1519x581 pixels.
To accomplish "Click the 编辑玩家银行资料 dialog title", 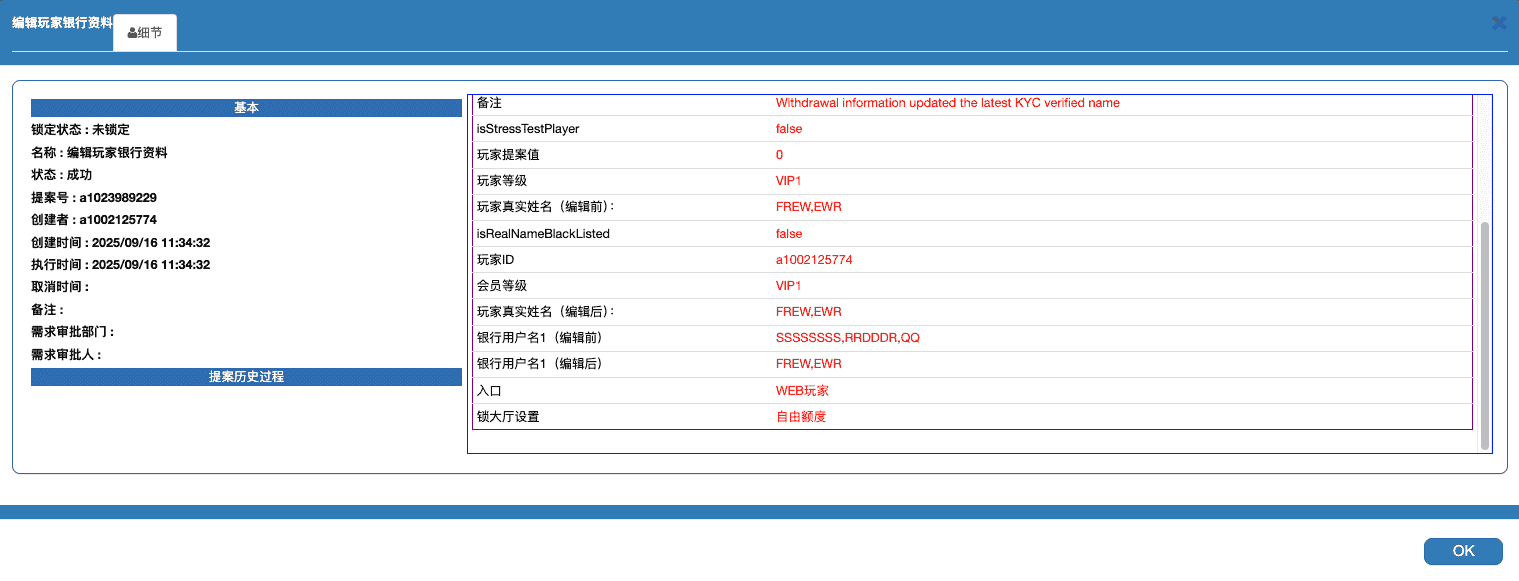I will [x=62, y=22].
